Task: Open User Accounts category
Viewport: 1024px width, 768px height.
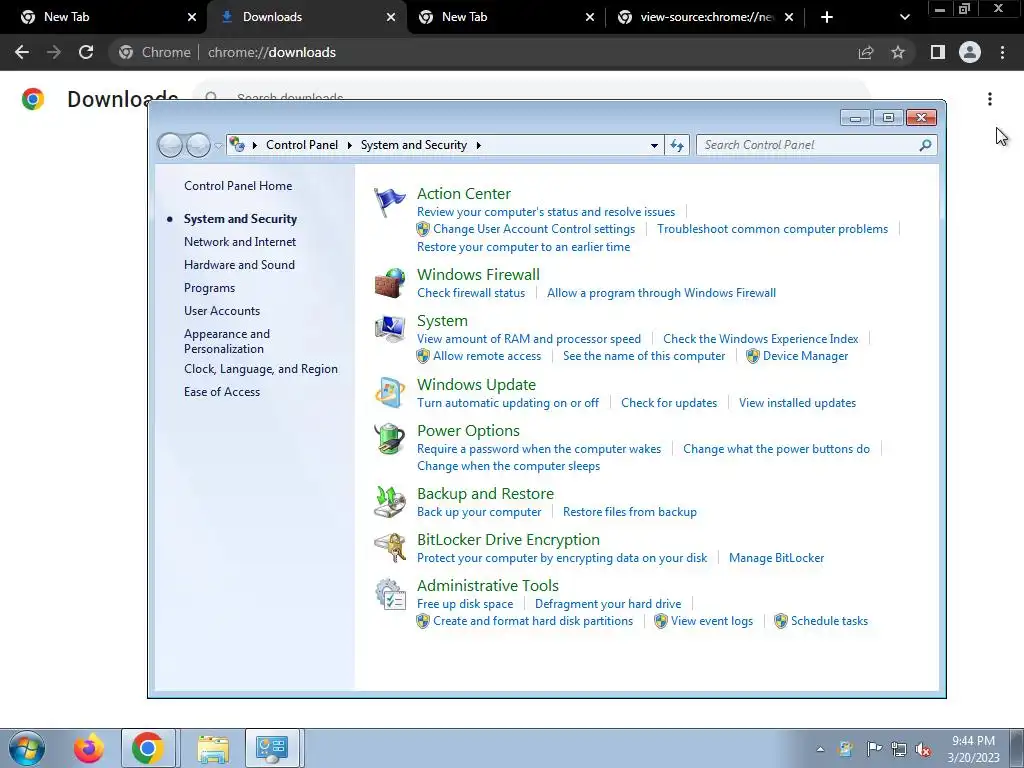Action: [x=221, y=311]
